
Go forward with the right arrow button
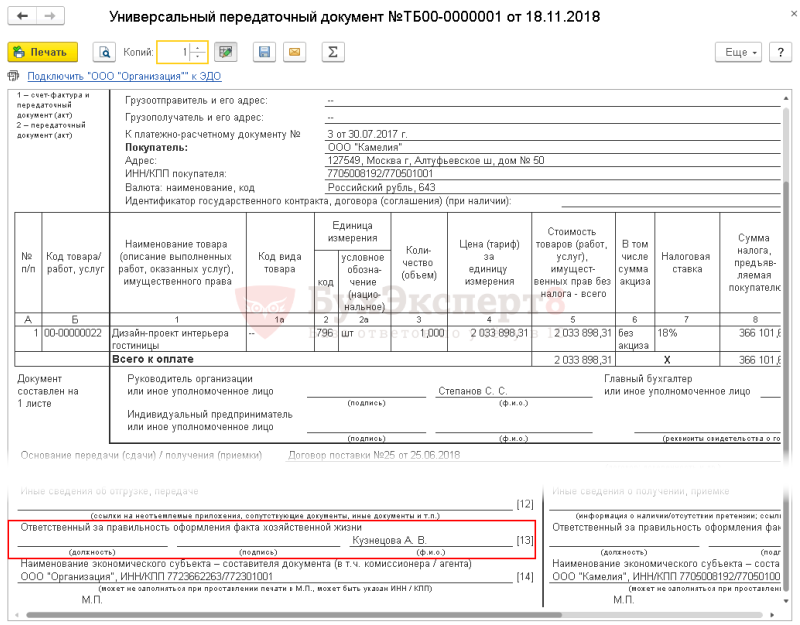[50, 16]
